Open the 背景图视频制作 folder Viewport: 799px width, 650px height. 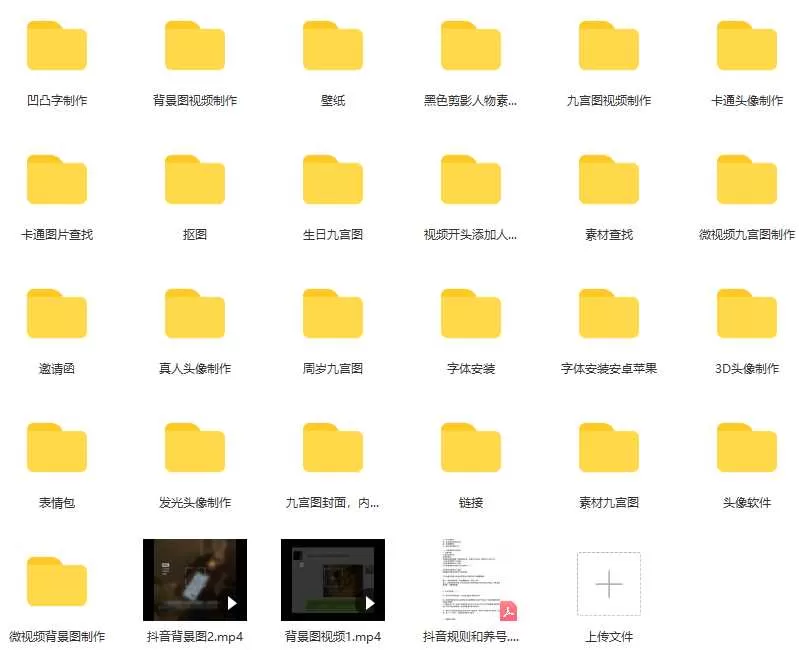pyautogui.click(x=194, y=46)
